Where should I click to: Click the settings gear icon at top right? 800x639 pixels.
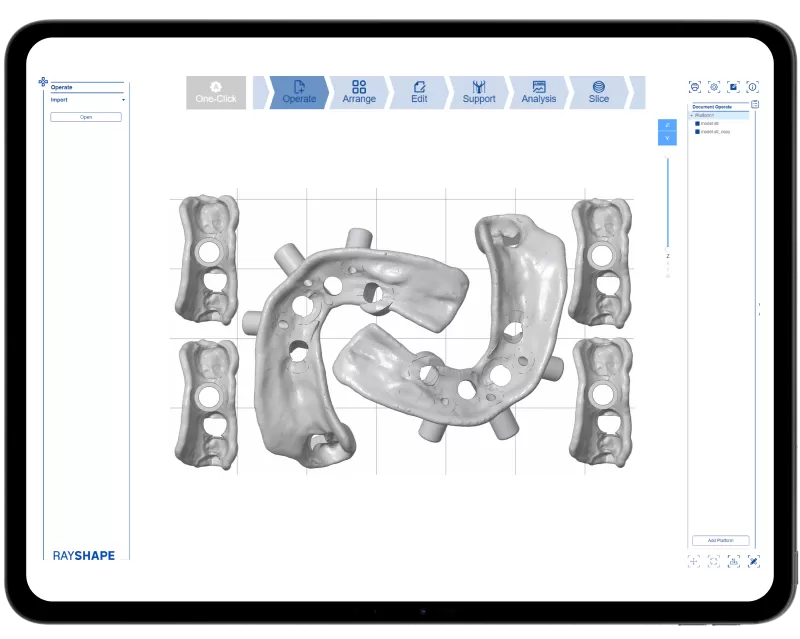click(x=714, y=87)
